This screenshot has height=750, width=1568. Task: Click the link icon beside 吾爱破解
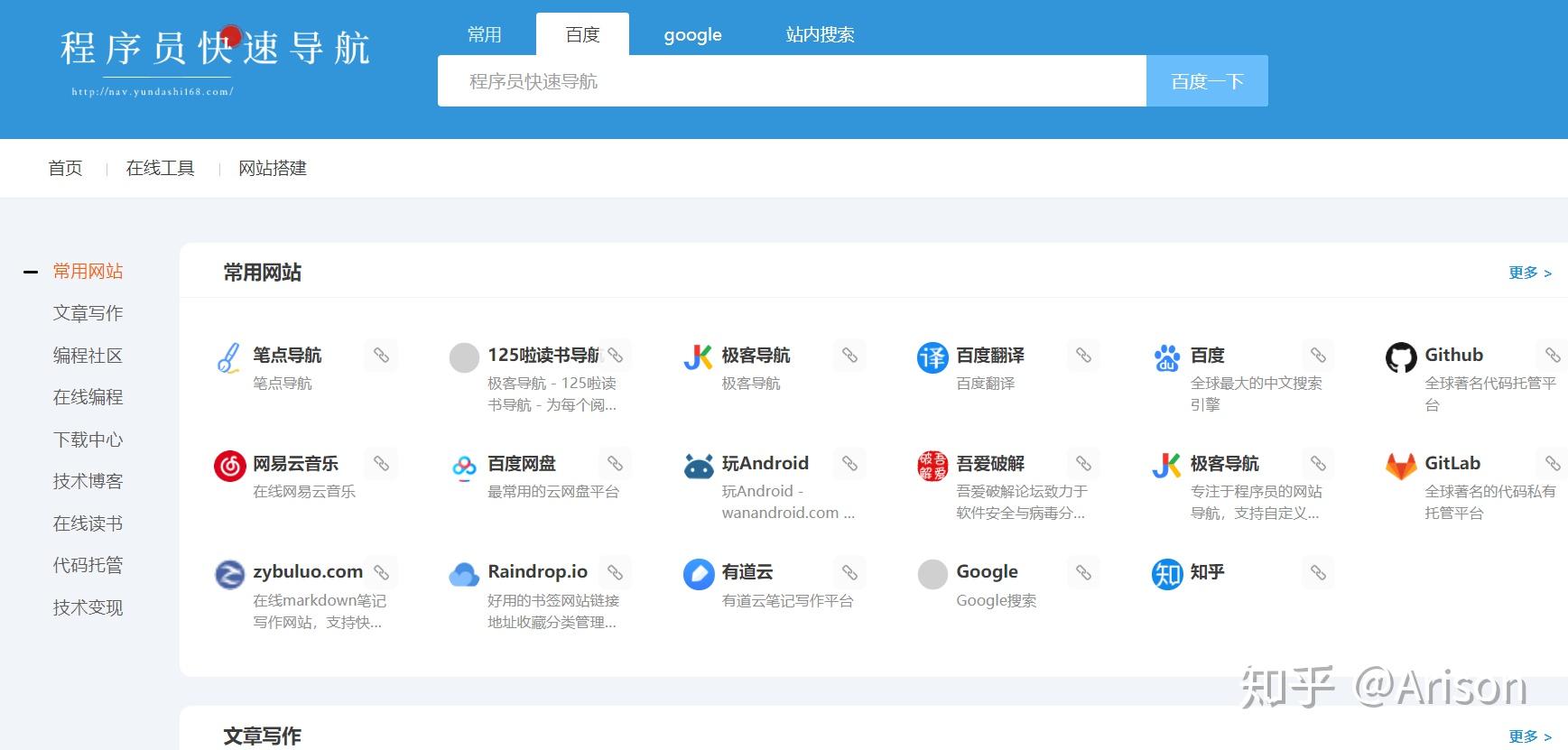click(x=1083, y=463)
